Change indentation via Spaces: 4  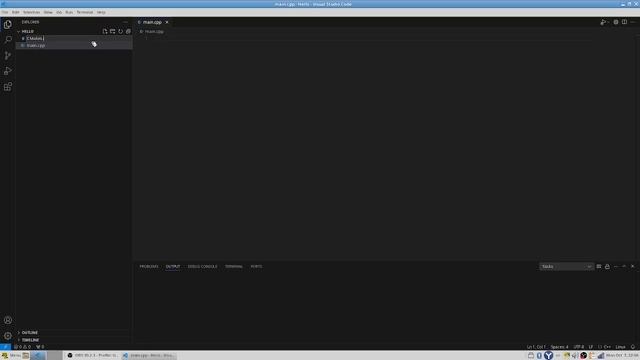tap(559, 347)
